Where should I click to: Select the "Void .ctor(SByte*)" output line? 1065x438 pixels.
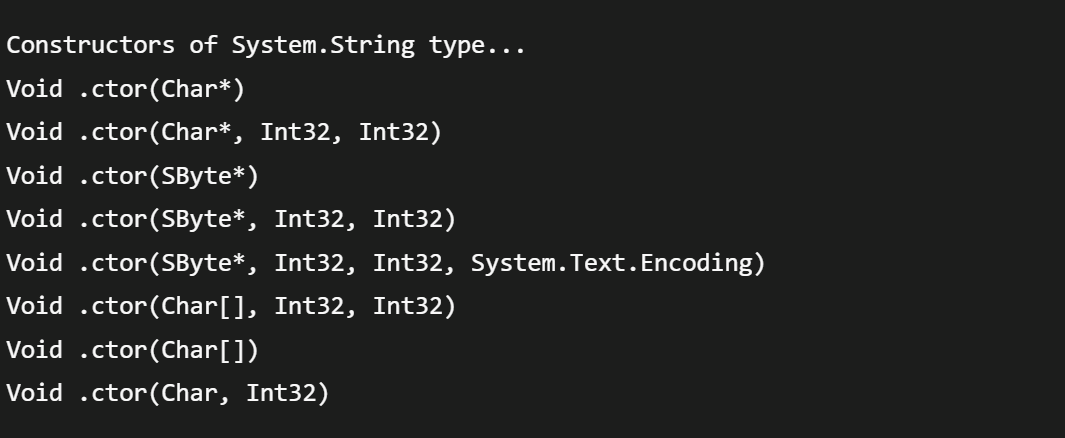133,176
